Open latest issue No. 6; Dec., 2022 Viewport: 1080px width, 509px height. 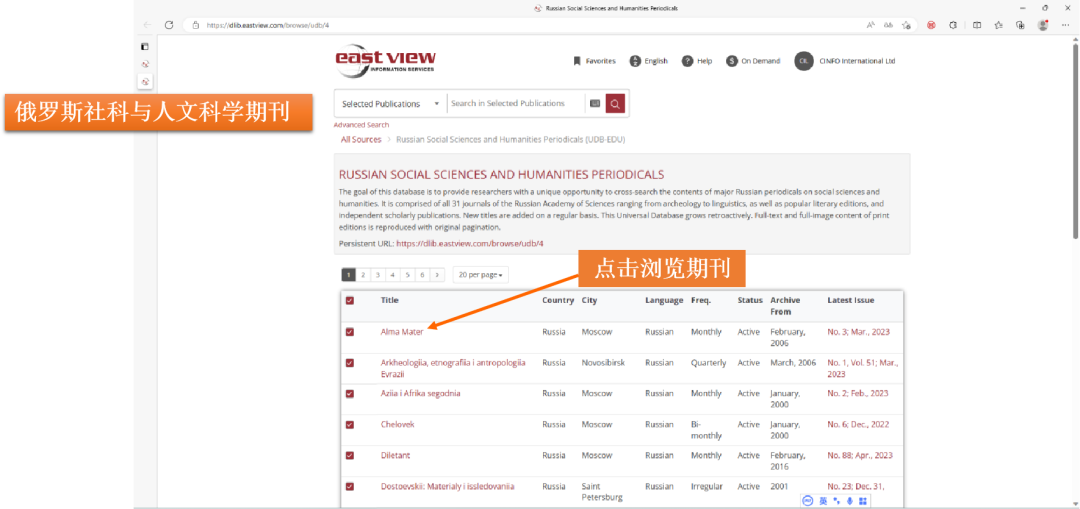click(x=858, y=424)
